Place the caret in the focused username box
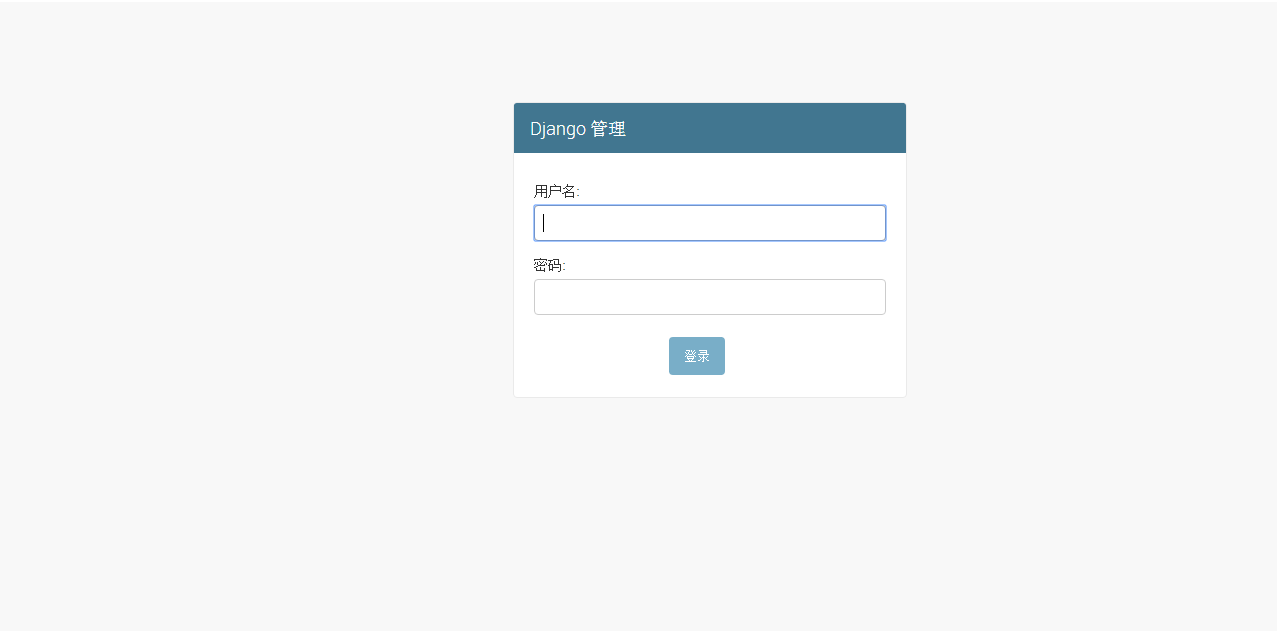1277x631 pixels. click(x=710, y=223)
